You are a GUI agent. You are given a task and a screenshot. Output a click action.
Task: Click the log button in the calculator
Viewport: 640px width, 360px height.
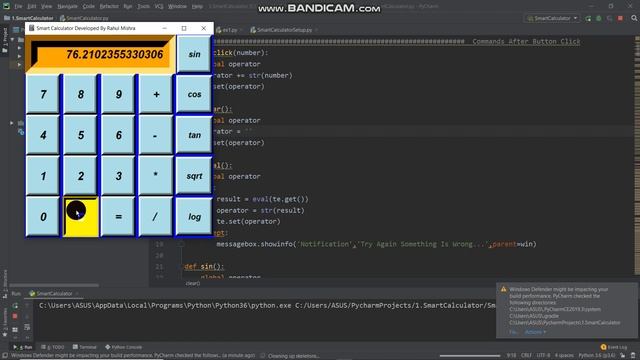pos(194,216)
